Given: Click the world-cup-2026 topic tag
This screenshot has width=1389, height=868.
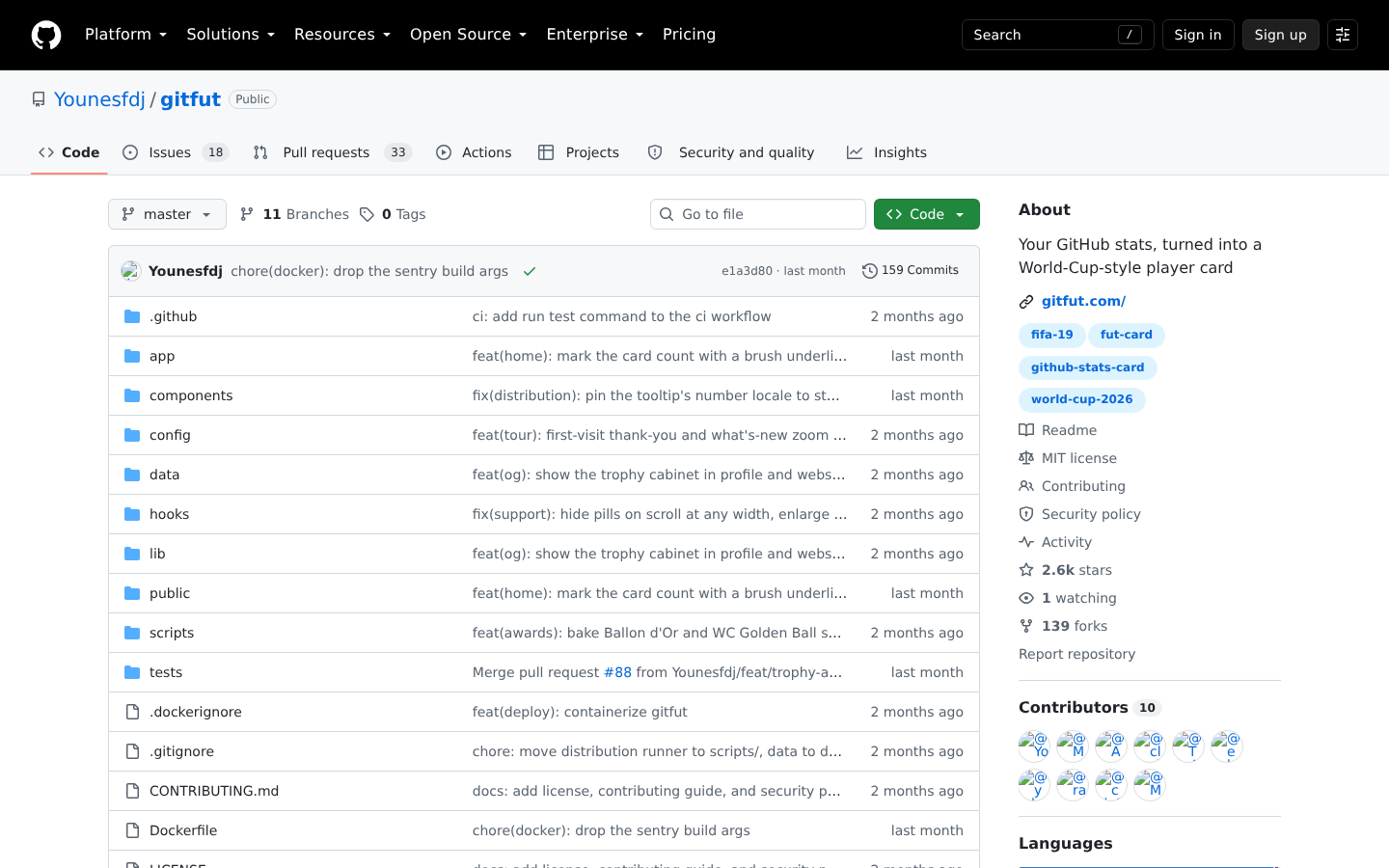Looking at the screenshot, I should tap(1082, 400).
